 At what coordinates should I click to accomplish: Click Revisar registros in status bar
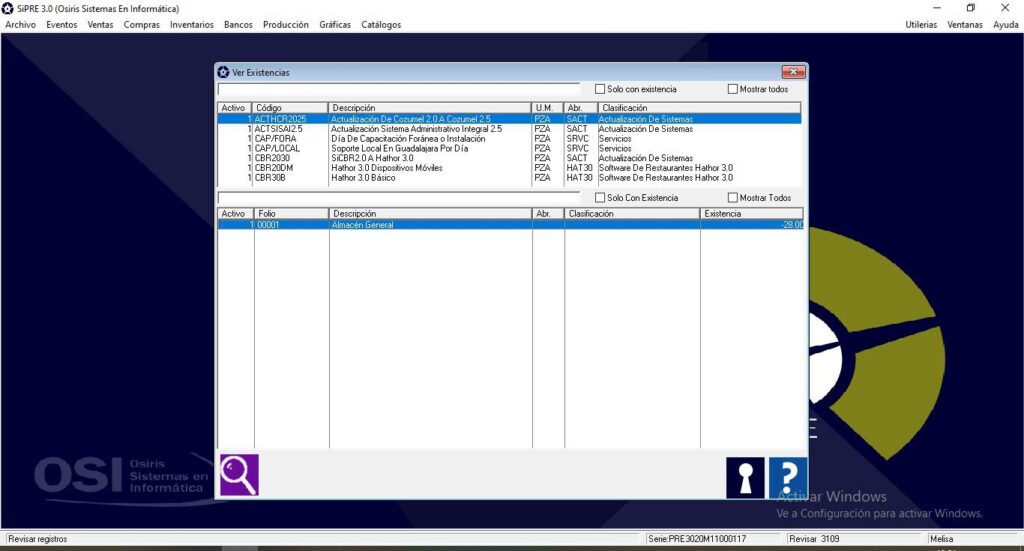(37, 539)
